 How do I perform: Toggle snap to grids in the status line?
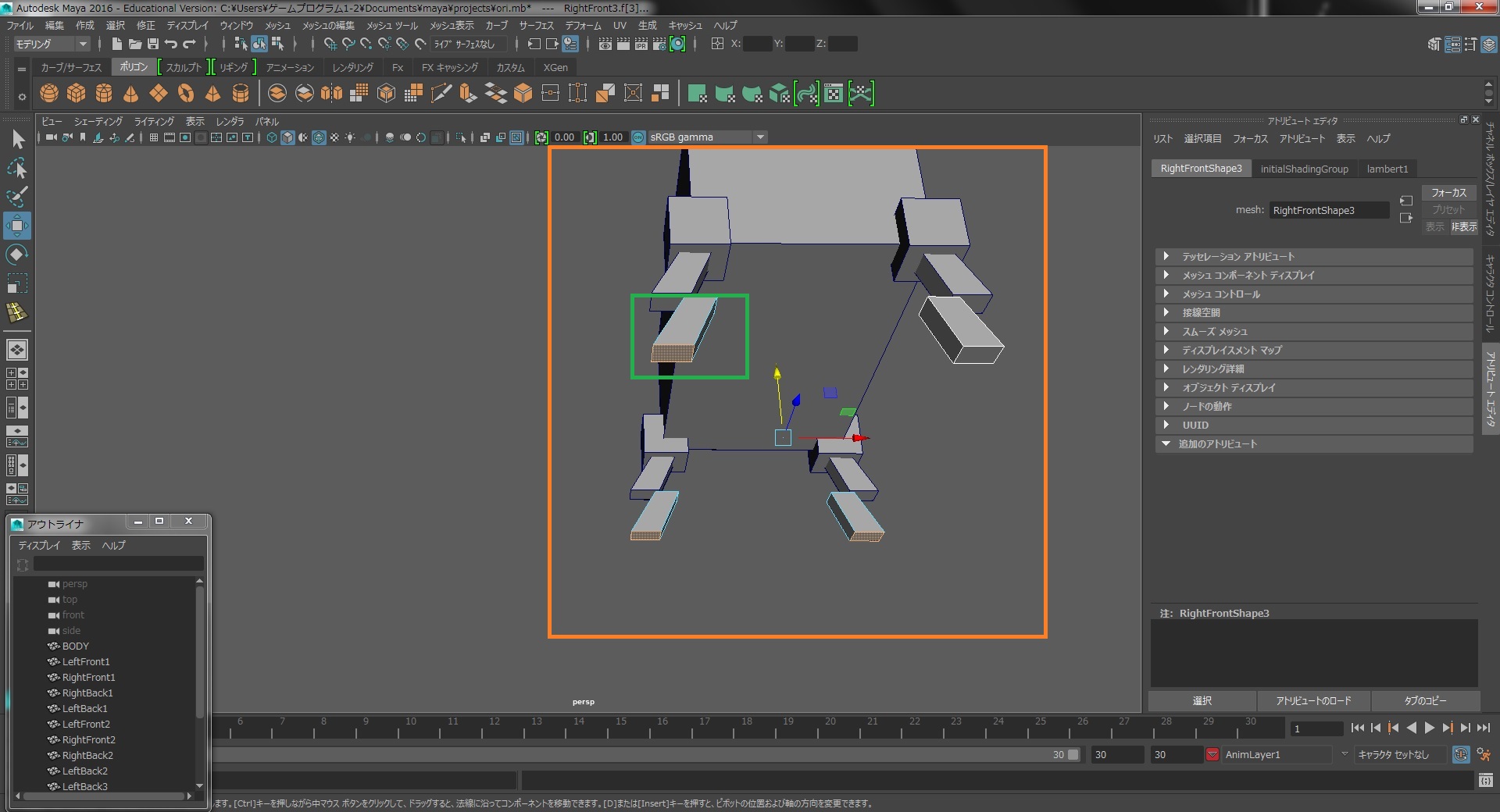(x=330, y=44)
